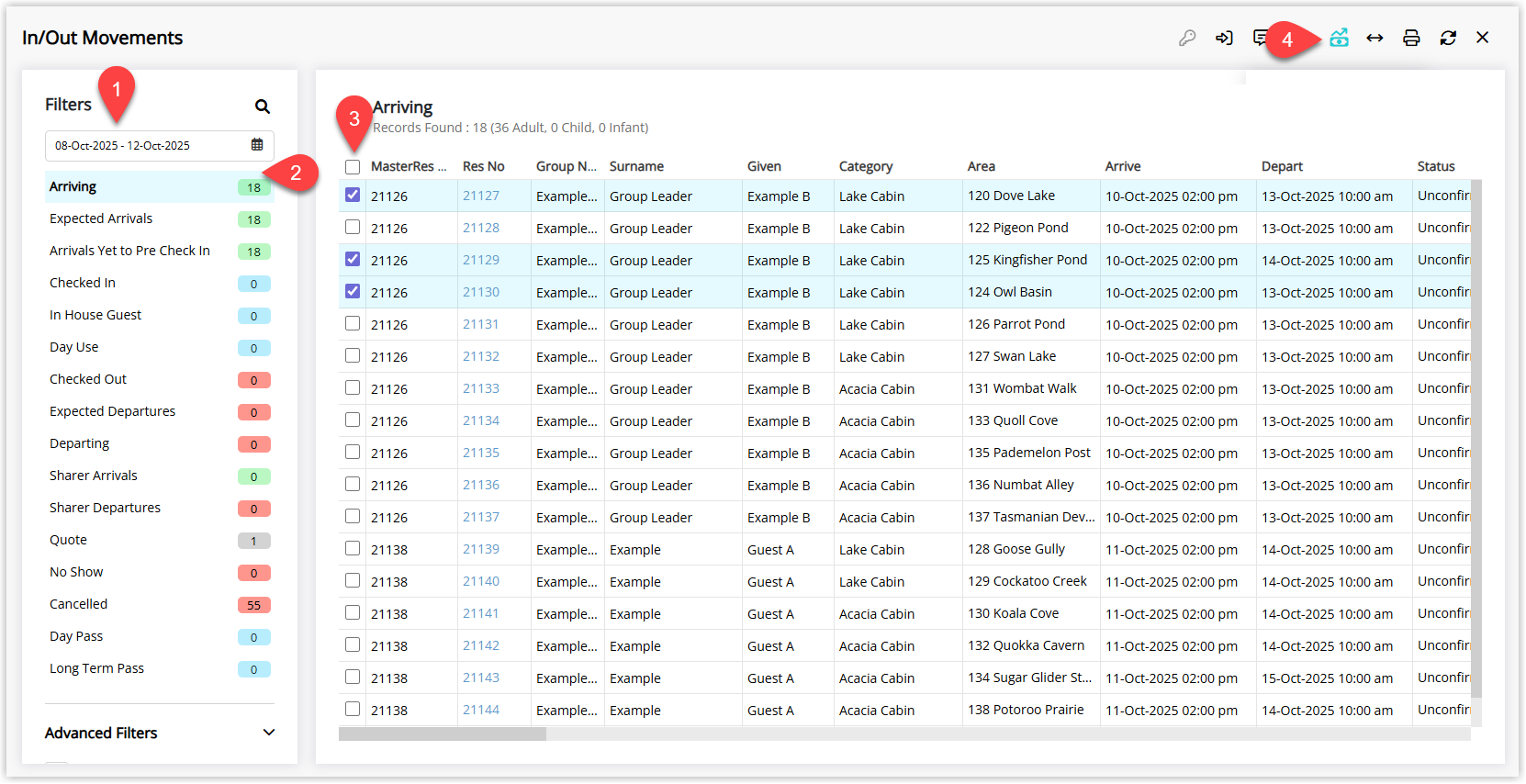The height and width of the screenshot is (784, 1526).
Task: Click the date range field 08-Oct-2025 - 12-Oct-2025
Action: (160, 145)
